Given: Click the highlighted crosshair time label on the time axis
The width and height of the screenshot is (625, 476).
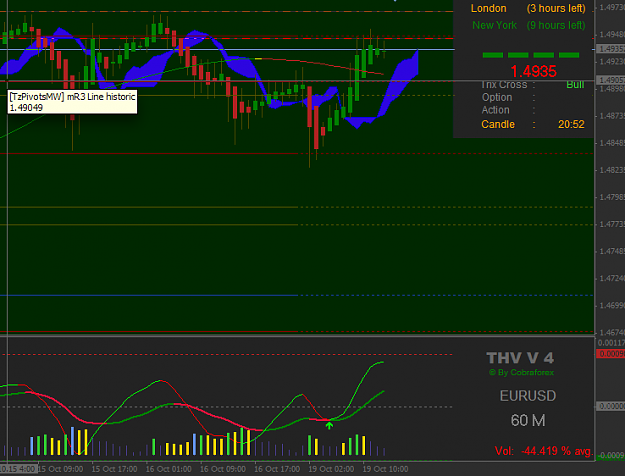Looking at the screenshot, I should tap(19, 469).
